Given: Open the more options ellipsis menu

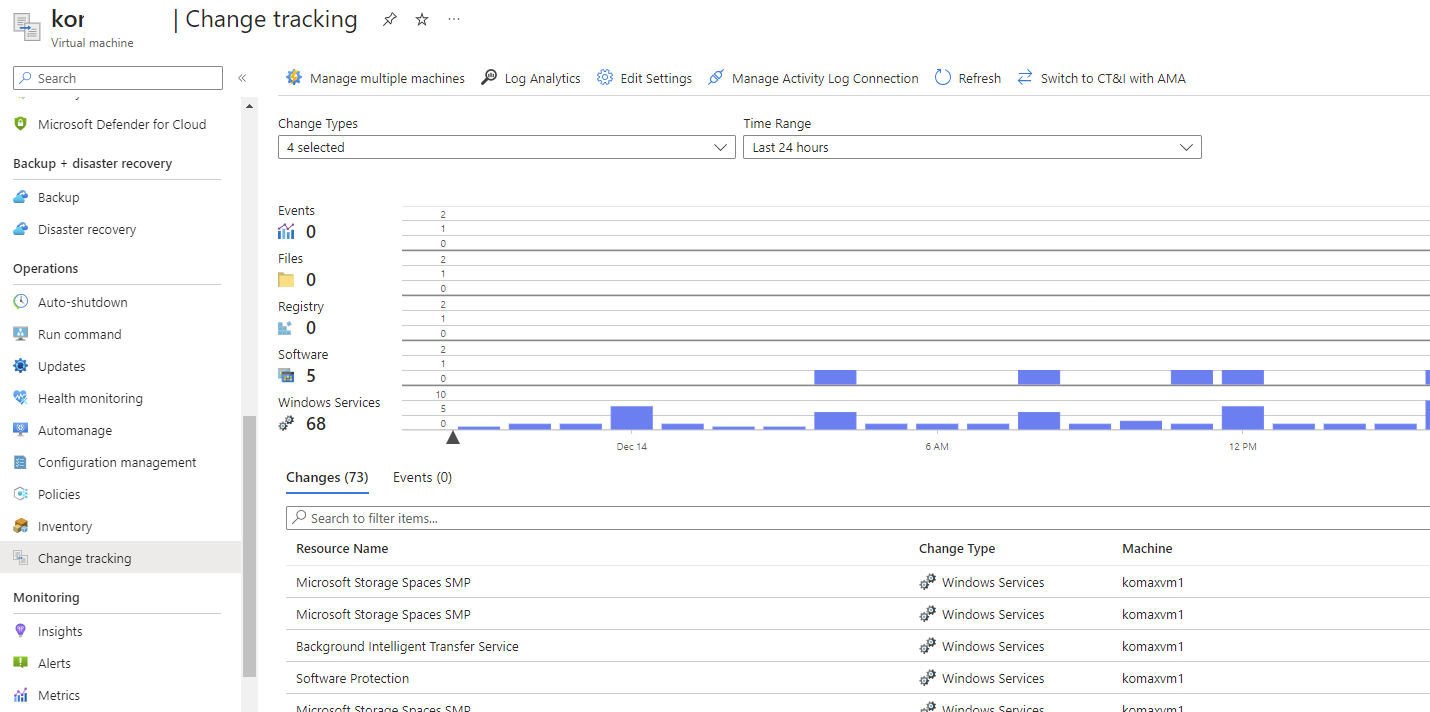Looking at the screenshot, I should coord(454,19).
